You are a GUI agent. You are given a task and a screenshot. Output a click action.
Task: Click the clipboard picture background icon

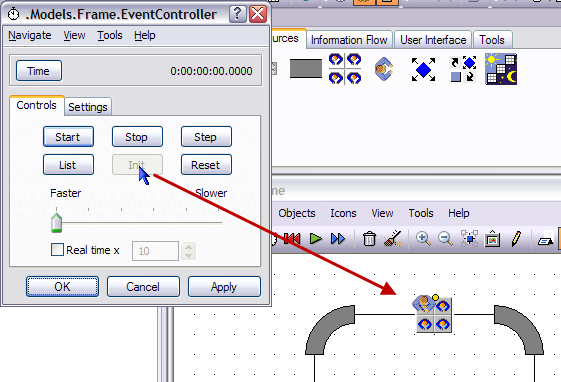(x=492, y=239)
